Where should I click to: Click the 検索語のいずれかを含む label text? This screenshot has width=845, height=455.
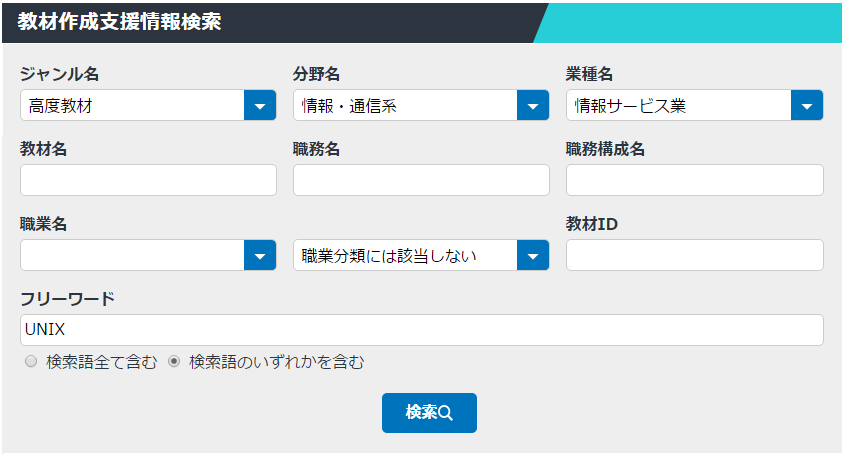coord(276,362)
